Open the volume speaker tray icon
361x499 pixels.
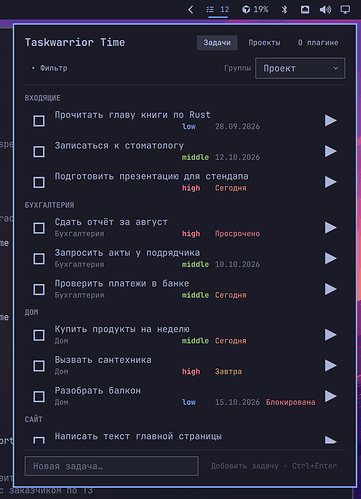tap(325, 10)
